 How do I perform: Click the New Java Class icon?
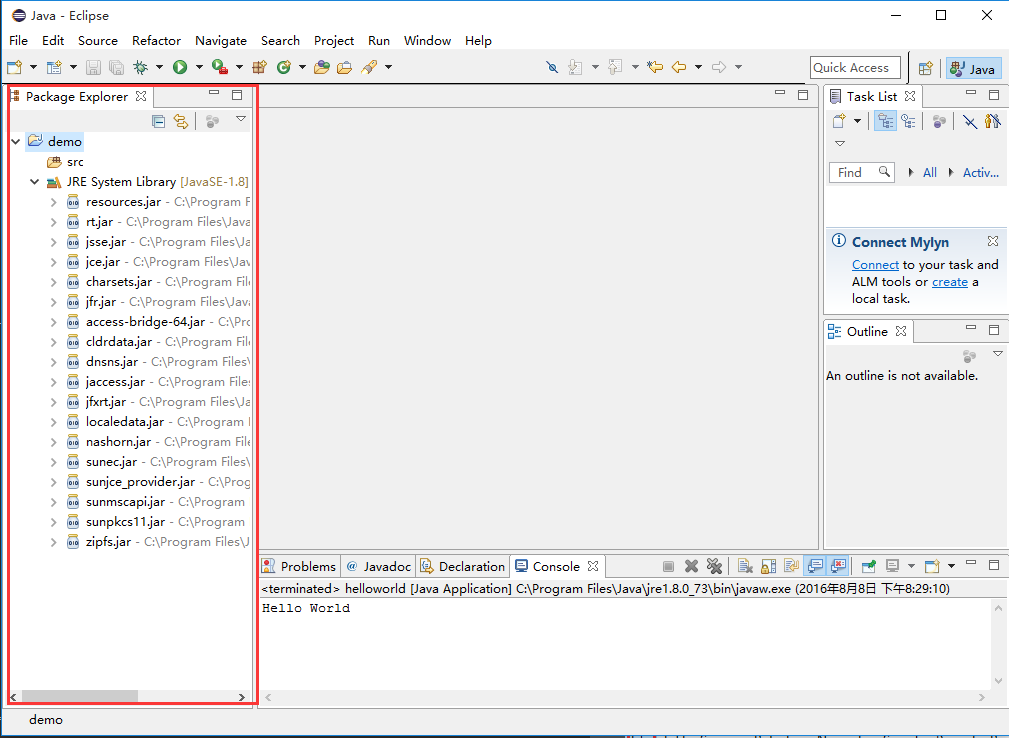[283, 67]
